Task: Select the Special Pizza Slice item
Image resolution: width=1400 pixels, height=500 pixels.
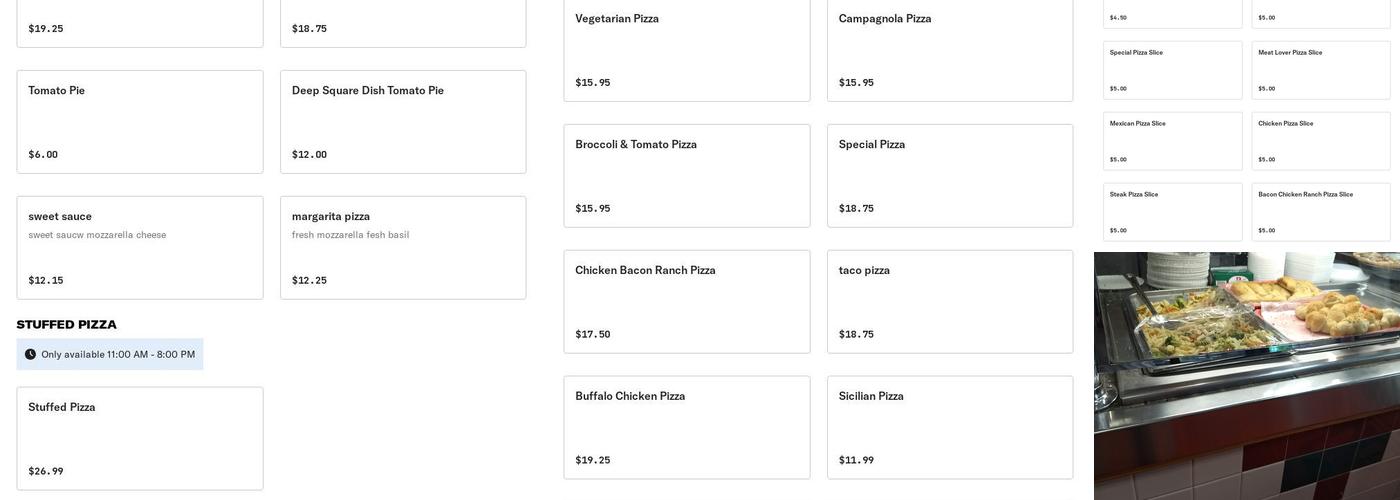Action: [x=1173, y=70]
